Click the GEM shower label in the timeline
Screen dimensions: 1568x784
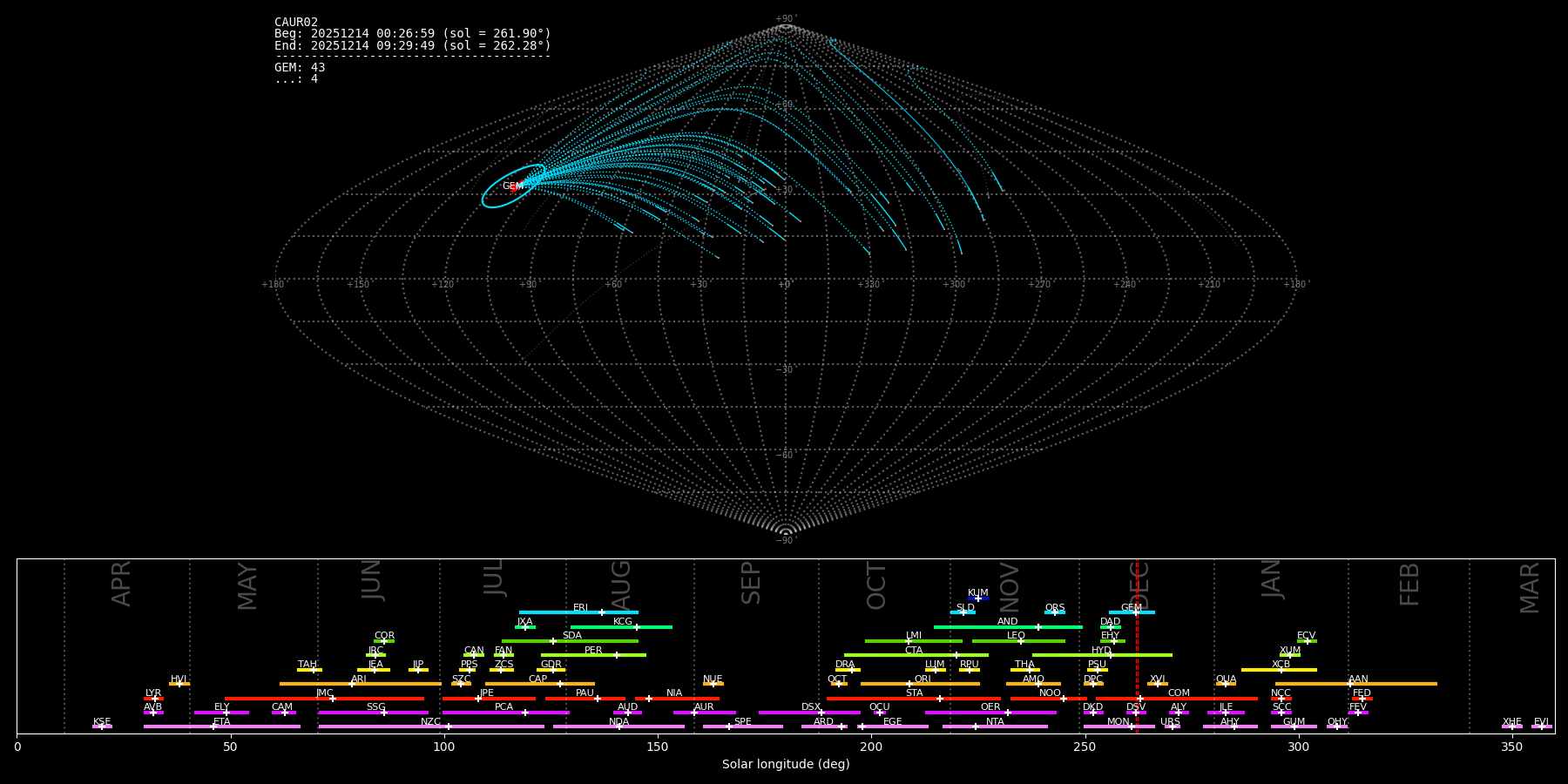1131,608
